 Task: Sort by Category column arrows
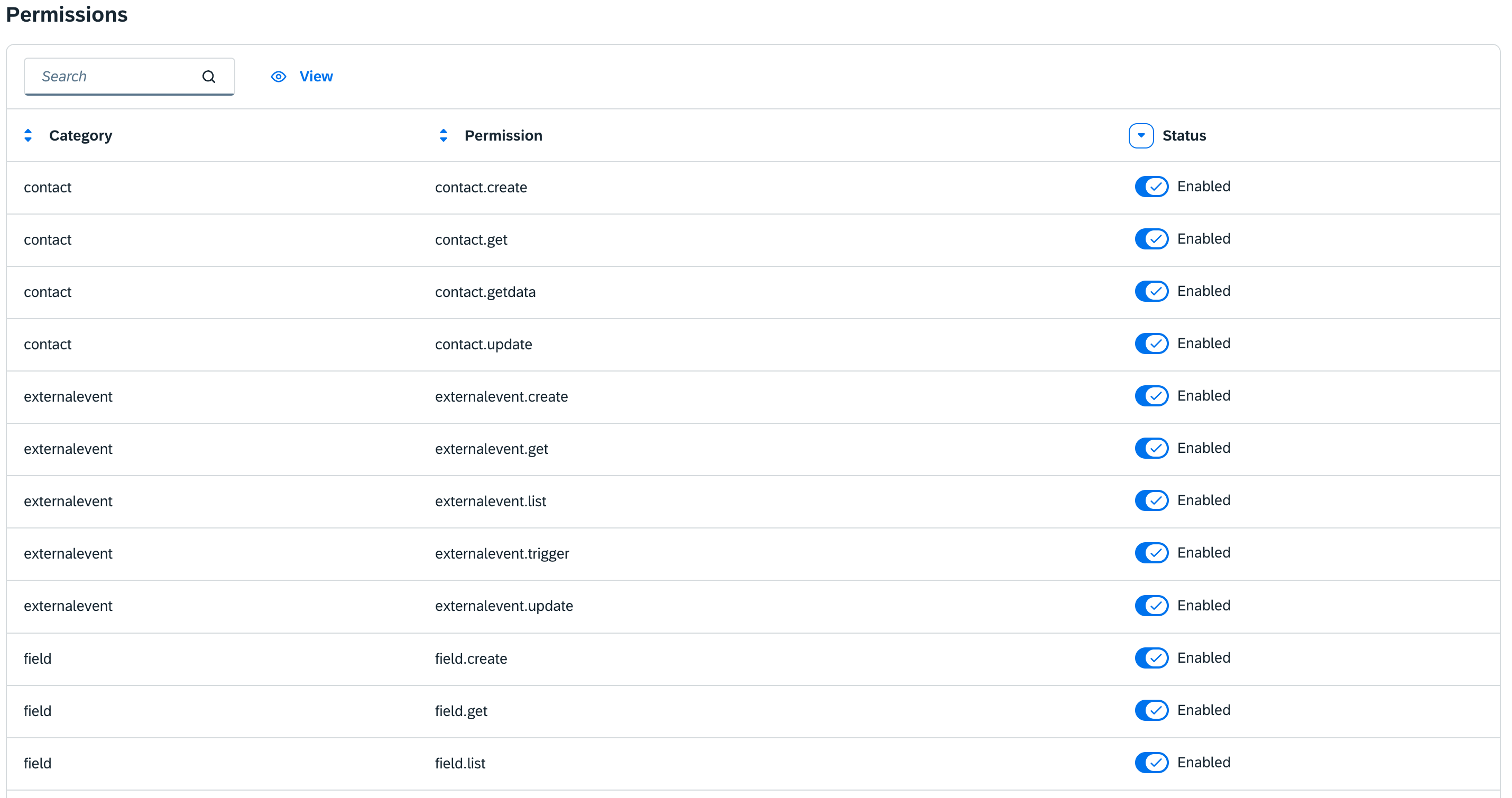click(x=27, y=135)
